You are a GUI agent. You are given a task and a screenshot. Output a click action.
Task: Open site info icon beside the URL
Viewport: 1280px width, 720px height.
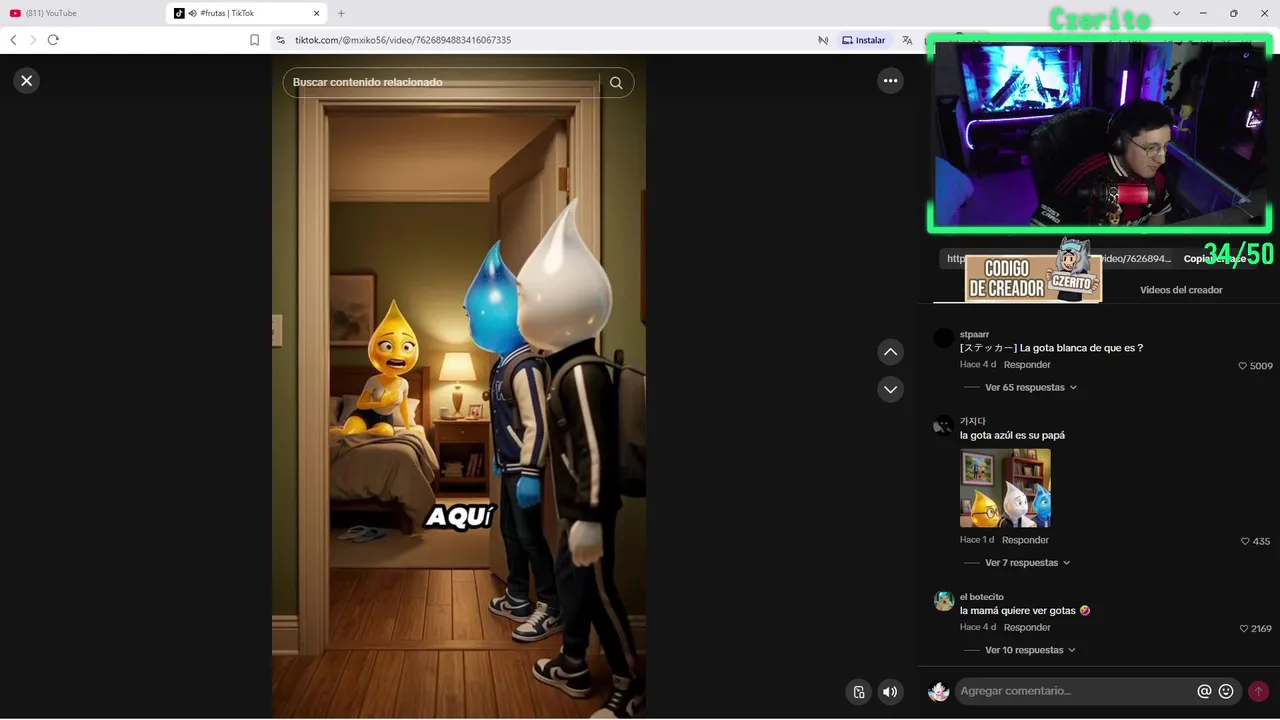tap(281, 40)
